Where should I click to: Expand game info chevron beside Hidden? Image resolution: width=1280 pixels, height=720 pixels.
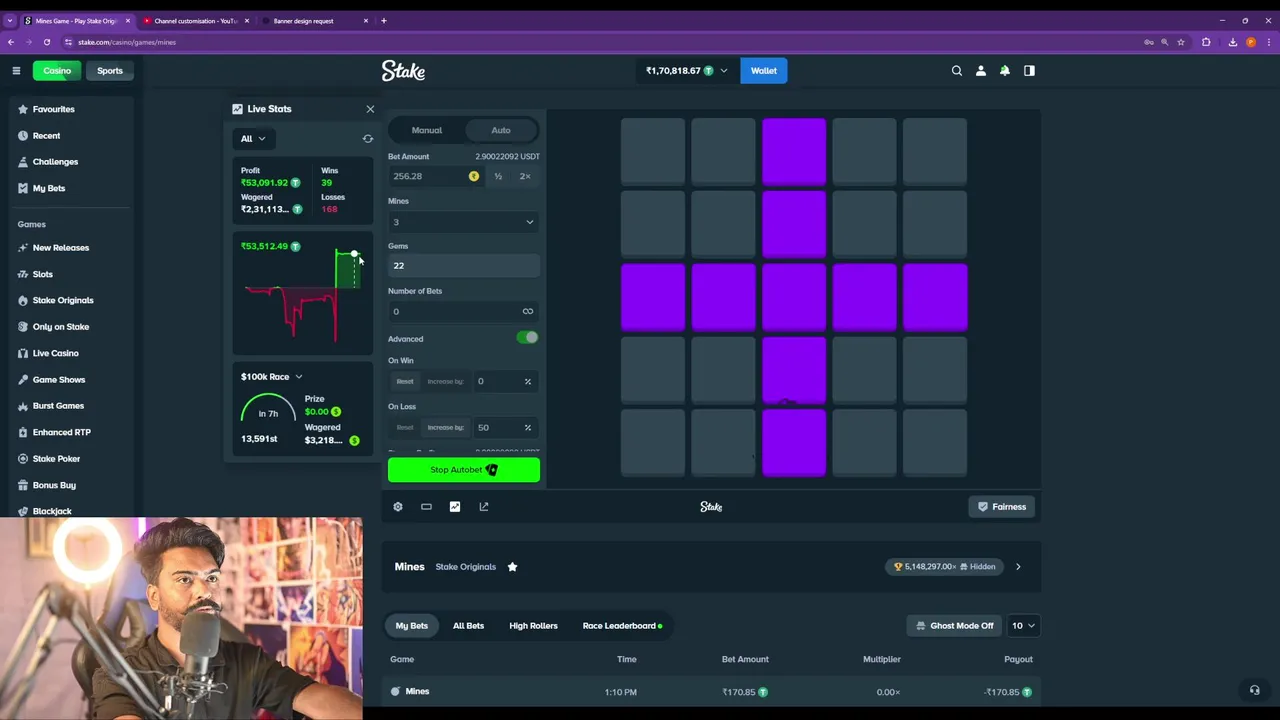click(x=1018, y=567)
